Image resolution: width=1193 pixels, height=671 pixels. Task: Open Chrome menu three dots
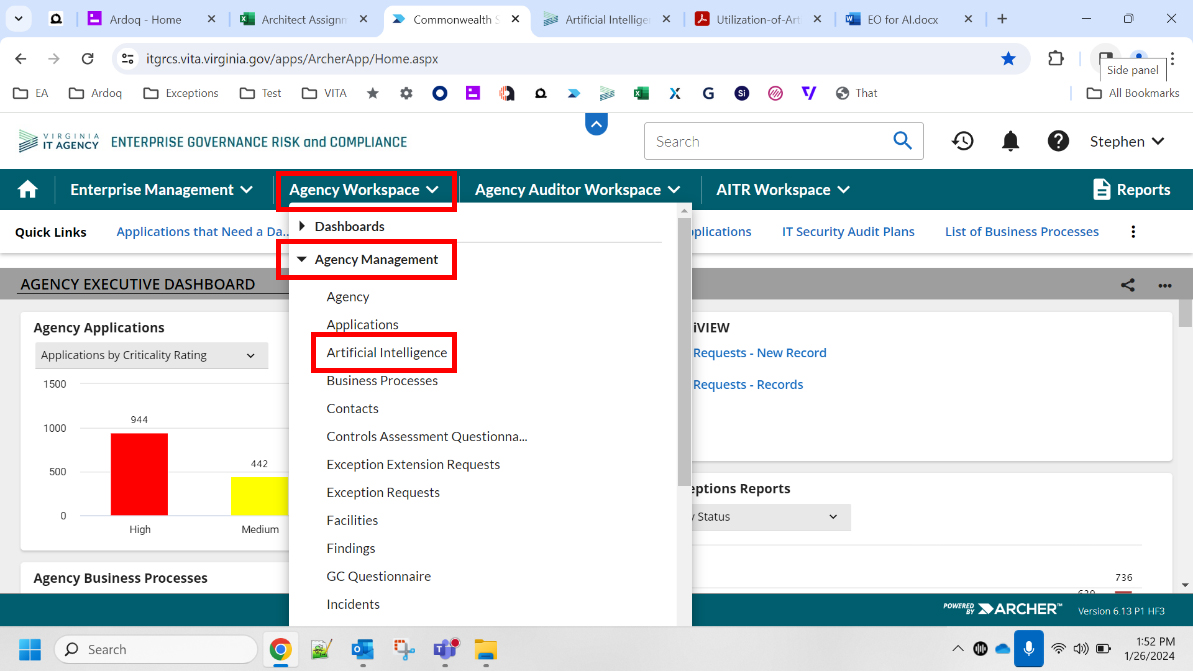click(1172, 59)
